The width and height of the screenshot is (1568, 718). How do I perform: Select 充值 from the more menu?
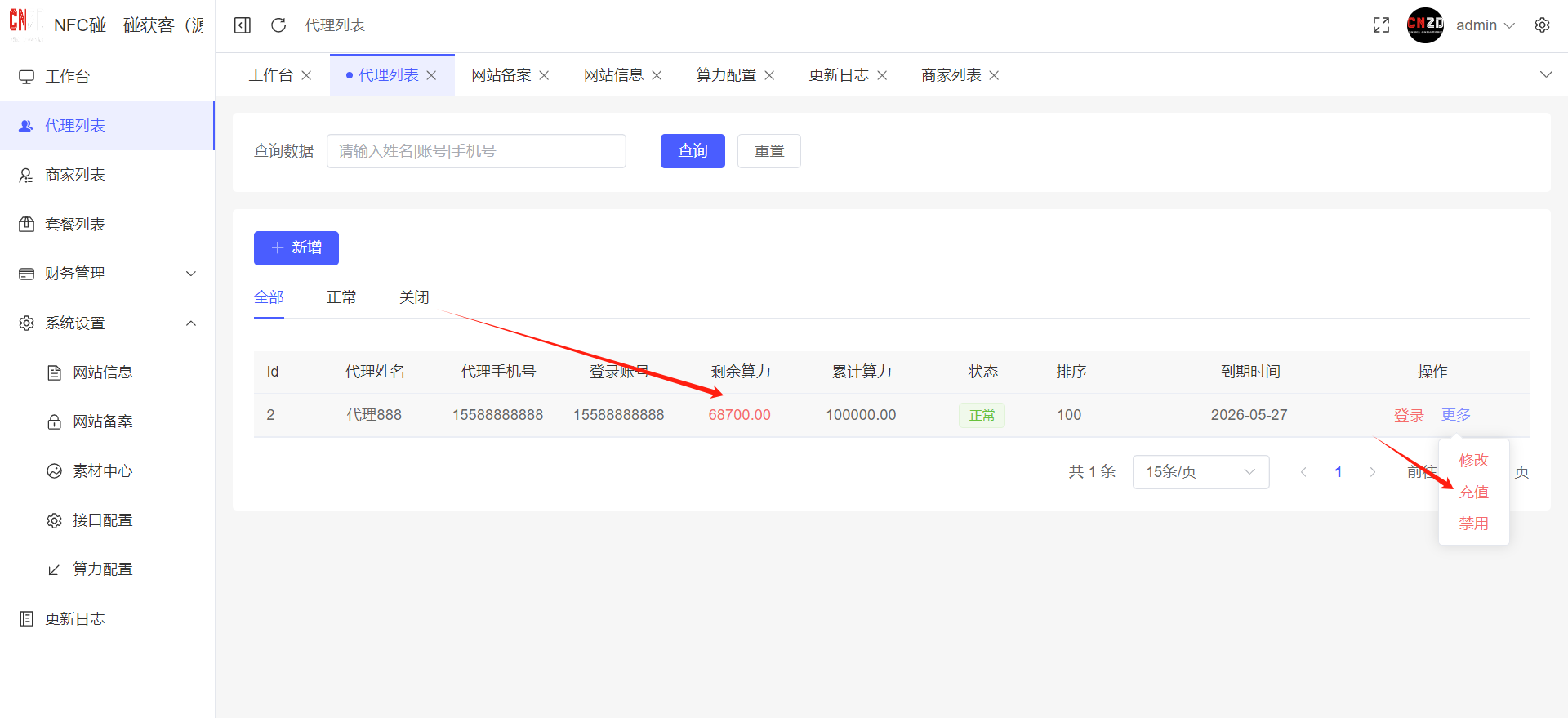1473,493
